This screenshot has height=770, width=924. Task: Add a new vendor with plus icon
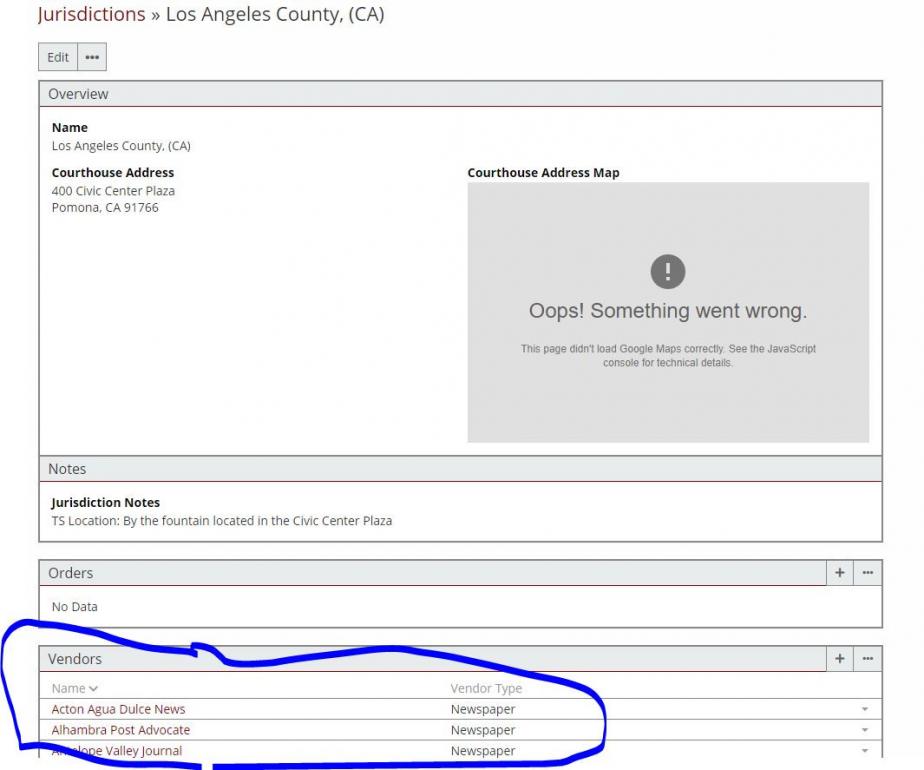coord(840,659)
